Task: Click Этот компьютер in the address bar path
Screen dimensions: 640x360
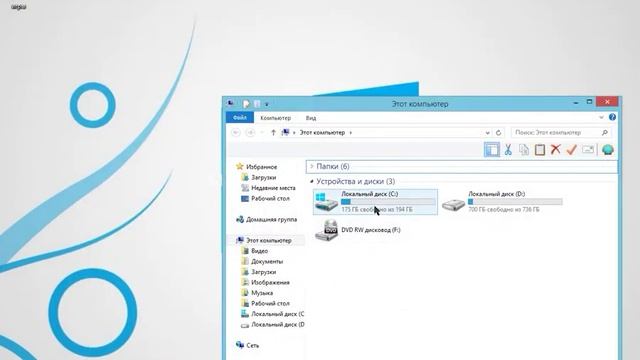Action: pyautogui.click(x=322, y=133)
